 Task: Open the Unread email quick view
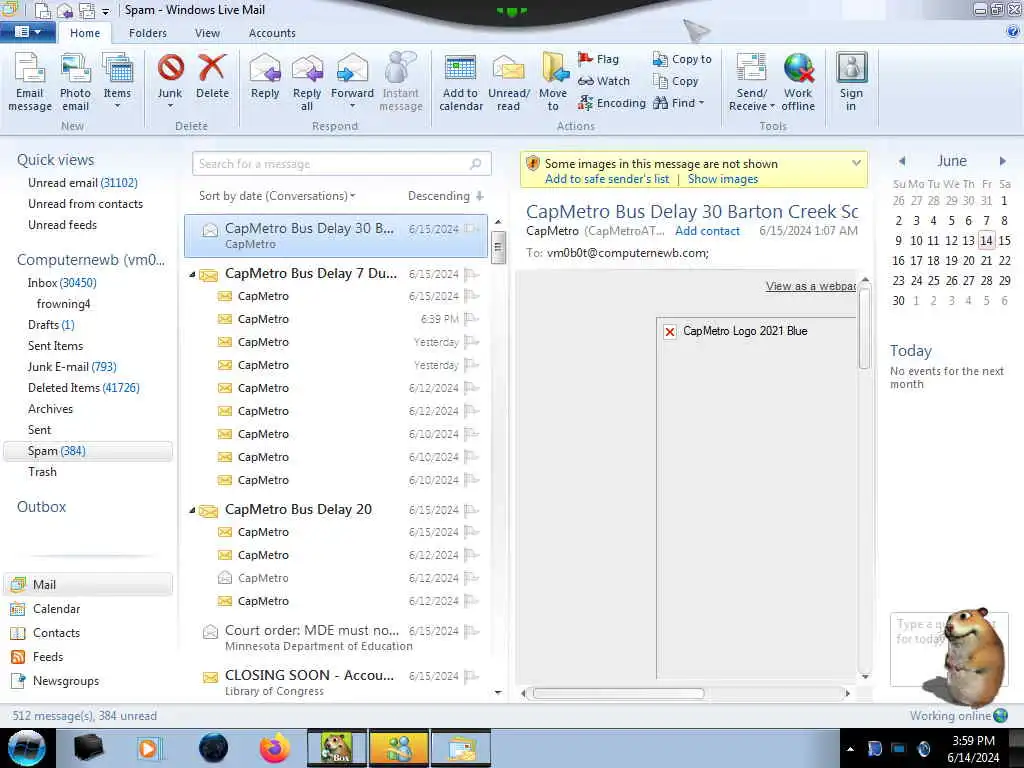[x=82, y=183]
